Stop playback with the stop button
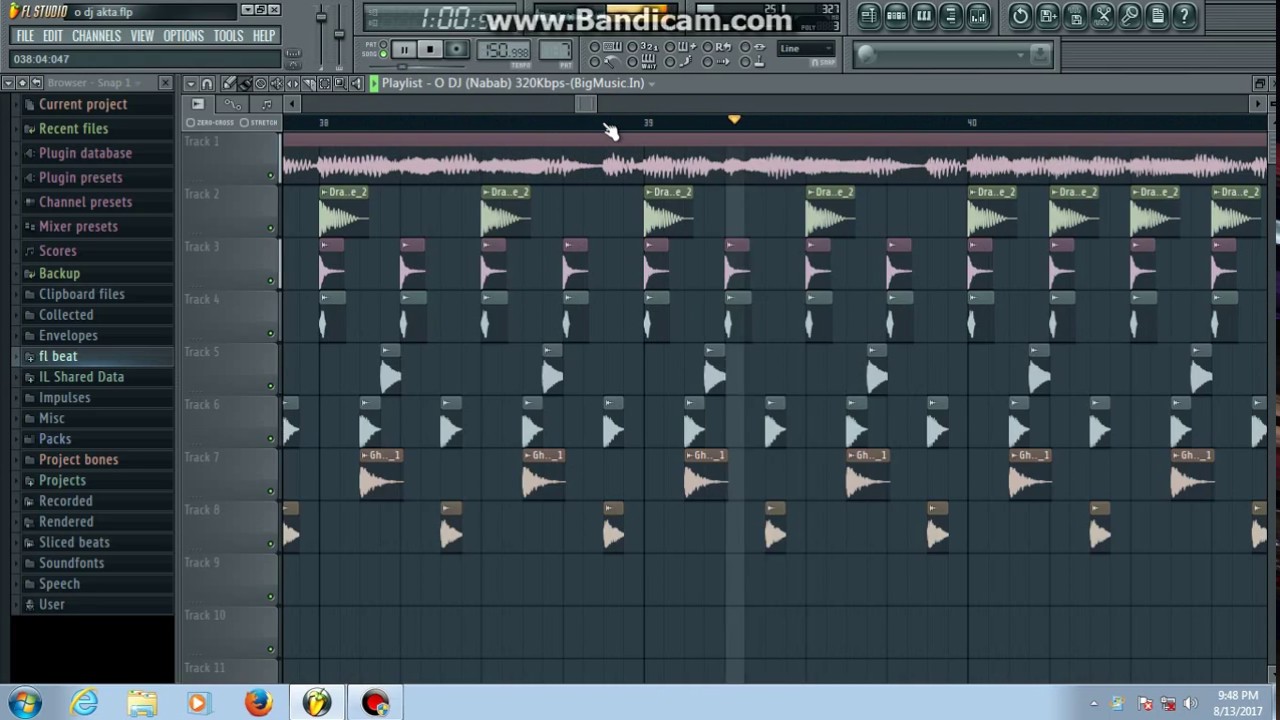Viewport: 1280px width, 720px height. pyautogui.click(x=430, y=49)
